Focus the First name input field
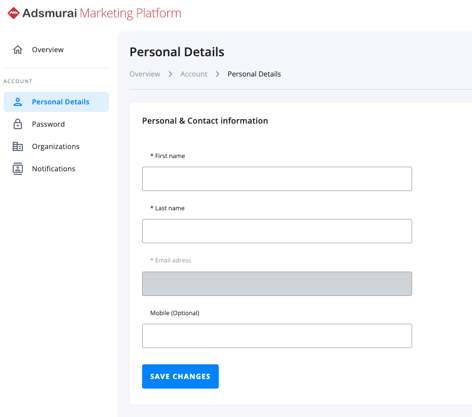Viewport: 472px width, 417px height. tap(277, 179)
